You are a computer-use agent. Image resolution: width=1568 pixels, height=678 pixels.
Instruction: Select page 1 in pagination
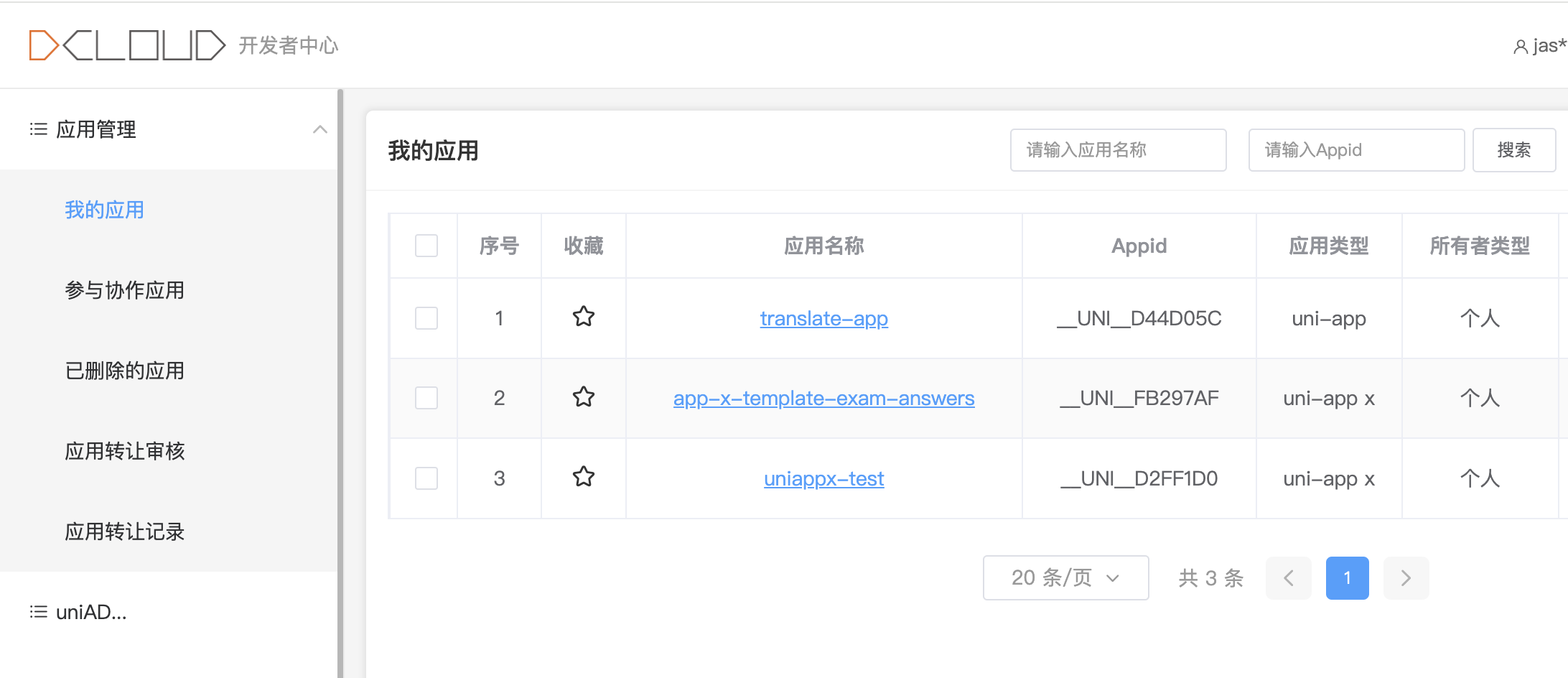click(x=1348, y=577)
